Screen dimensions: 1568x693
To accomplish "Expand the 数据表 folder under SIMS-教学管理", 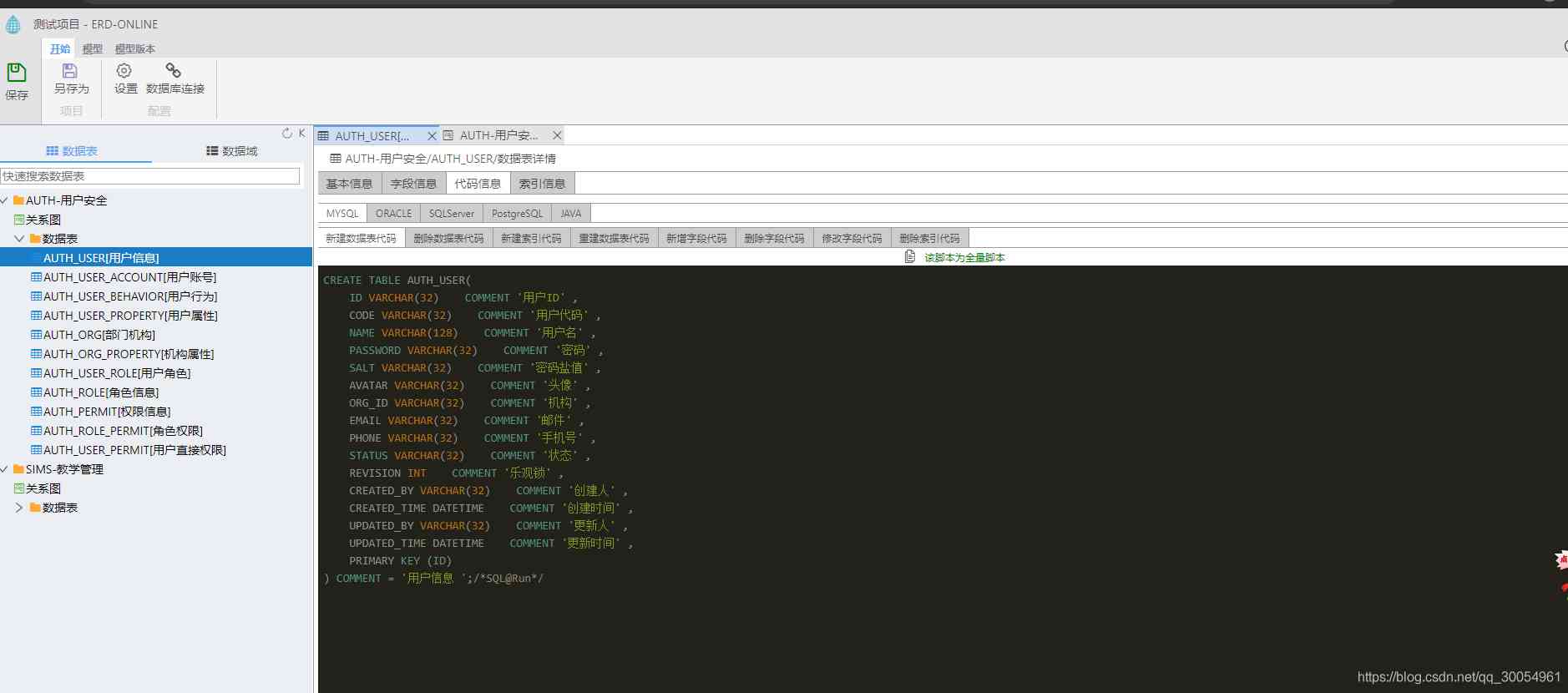I will [x=19, y=508].
